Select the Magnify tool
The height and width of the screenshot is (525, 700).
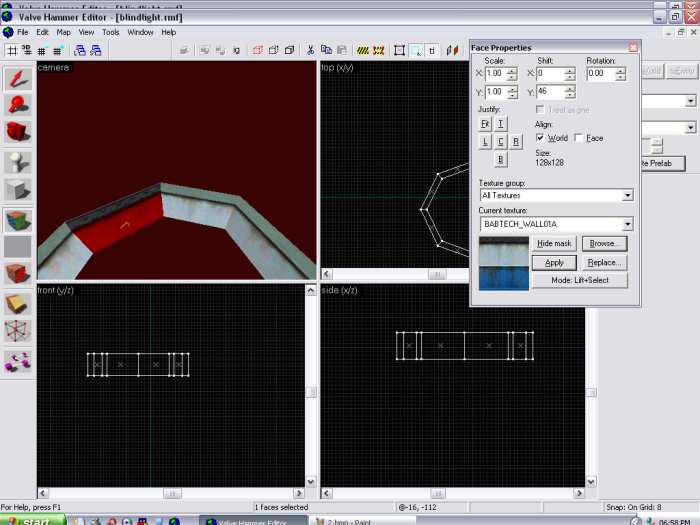click(17, 105)
